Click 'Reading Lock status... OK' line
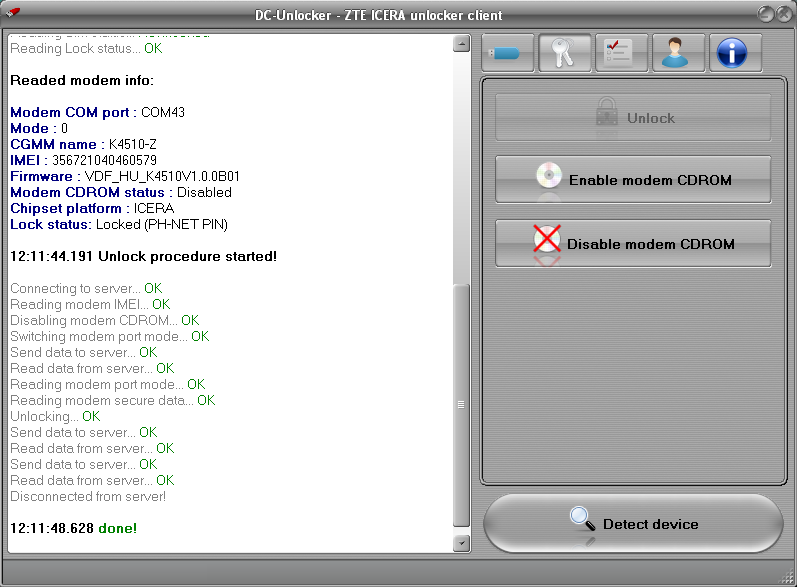Screen dimensions: 797x587 click(x=86, y=49)
